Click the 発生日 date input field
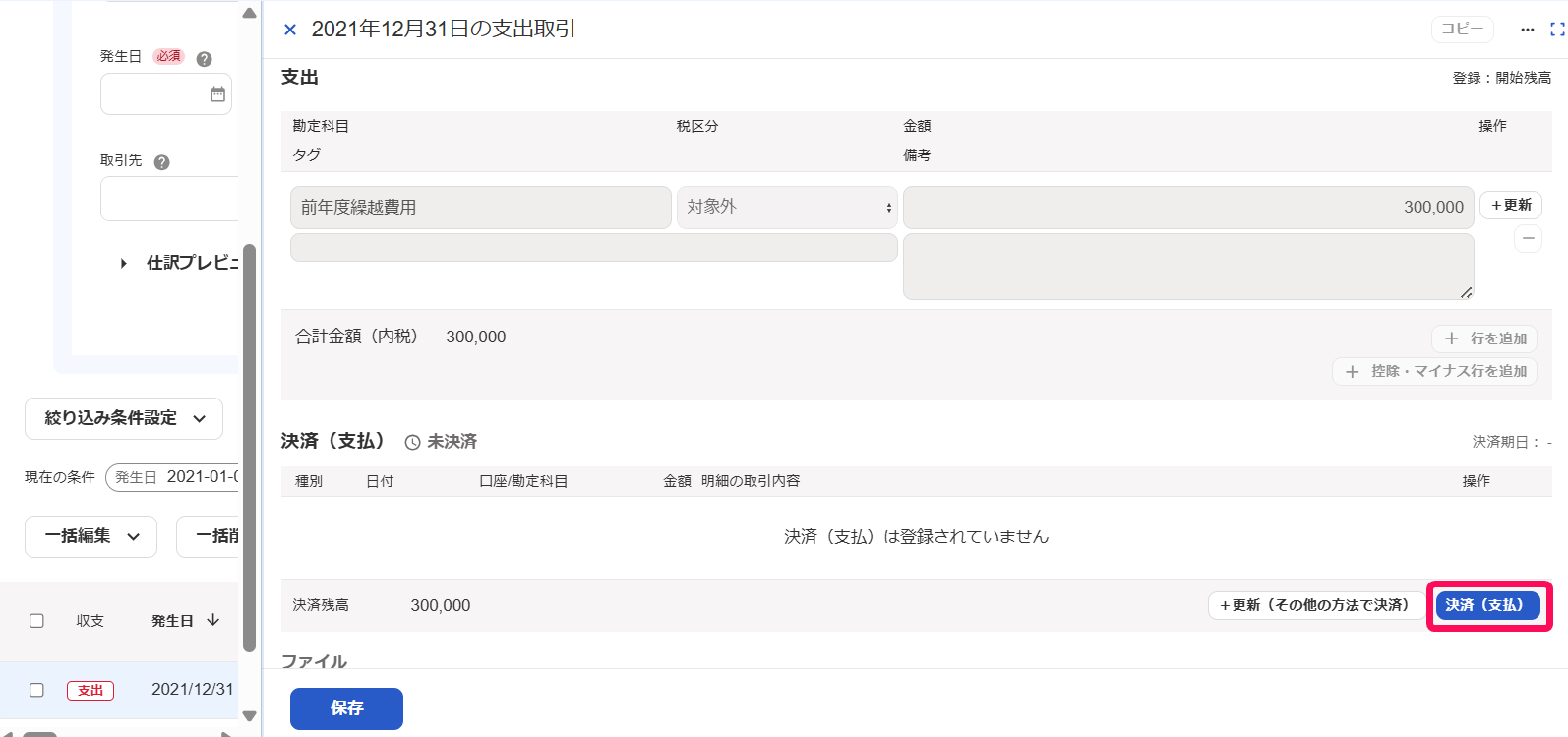1568x737 pixels. coord(166,94)
